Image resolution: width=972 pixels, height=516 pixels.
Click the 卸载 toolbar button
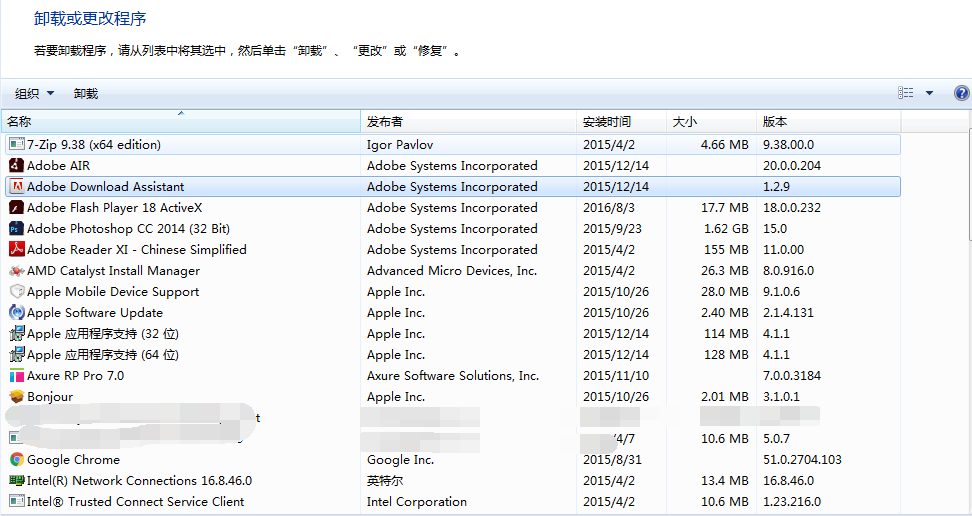pyautogui.click(x=86, y=94)
